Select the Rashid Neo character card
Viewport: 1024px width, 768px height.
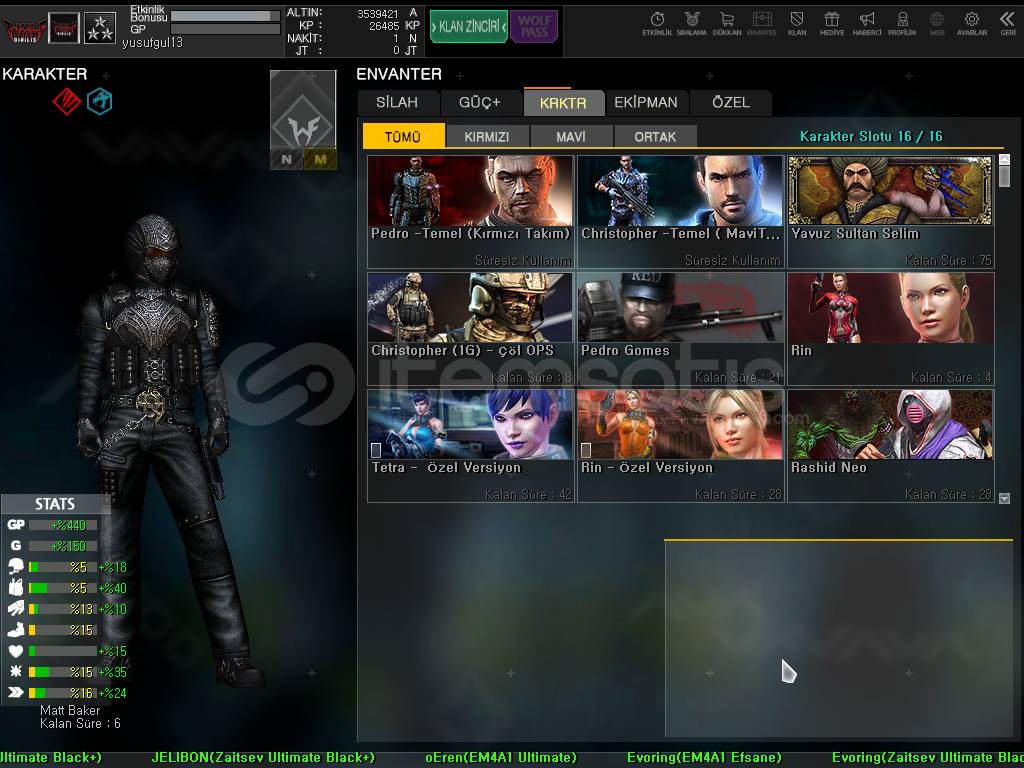(x=891, y=446)
